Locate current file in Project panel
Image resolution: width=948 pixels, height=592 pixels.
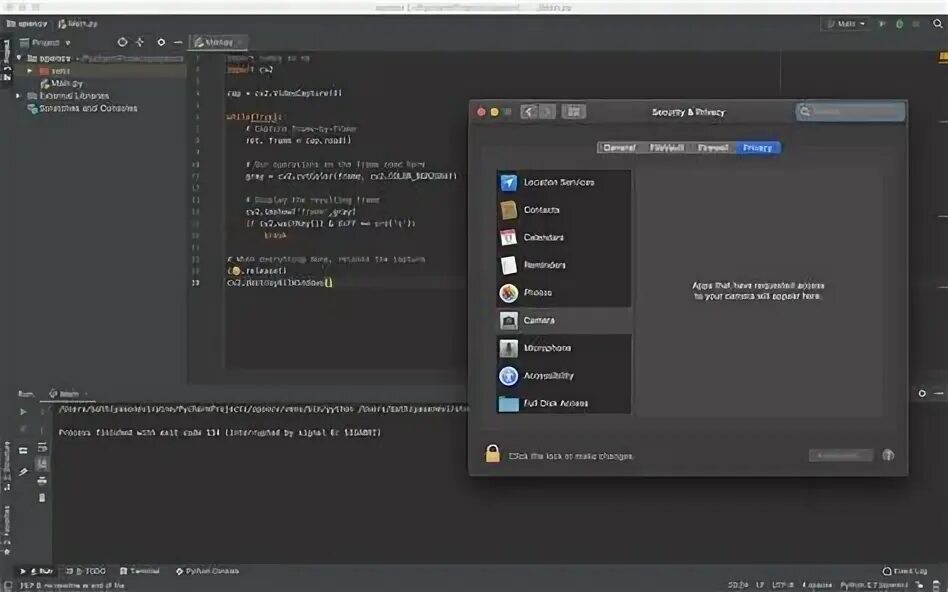[122, 42]
